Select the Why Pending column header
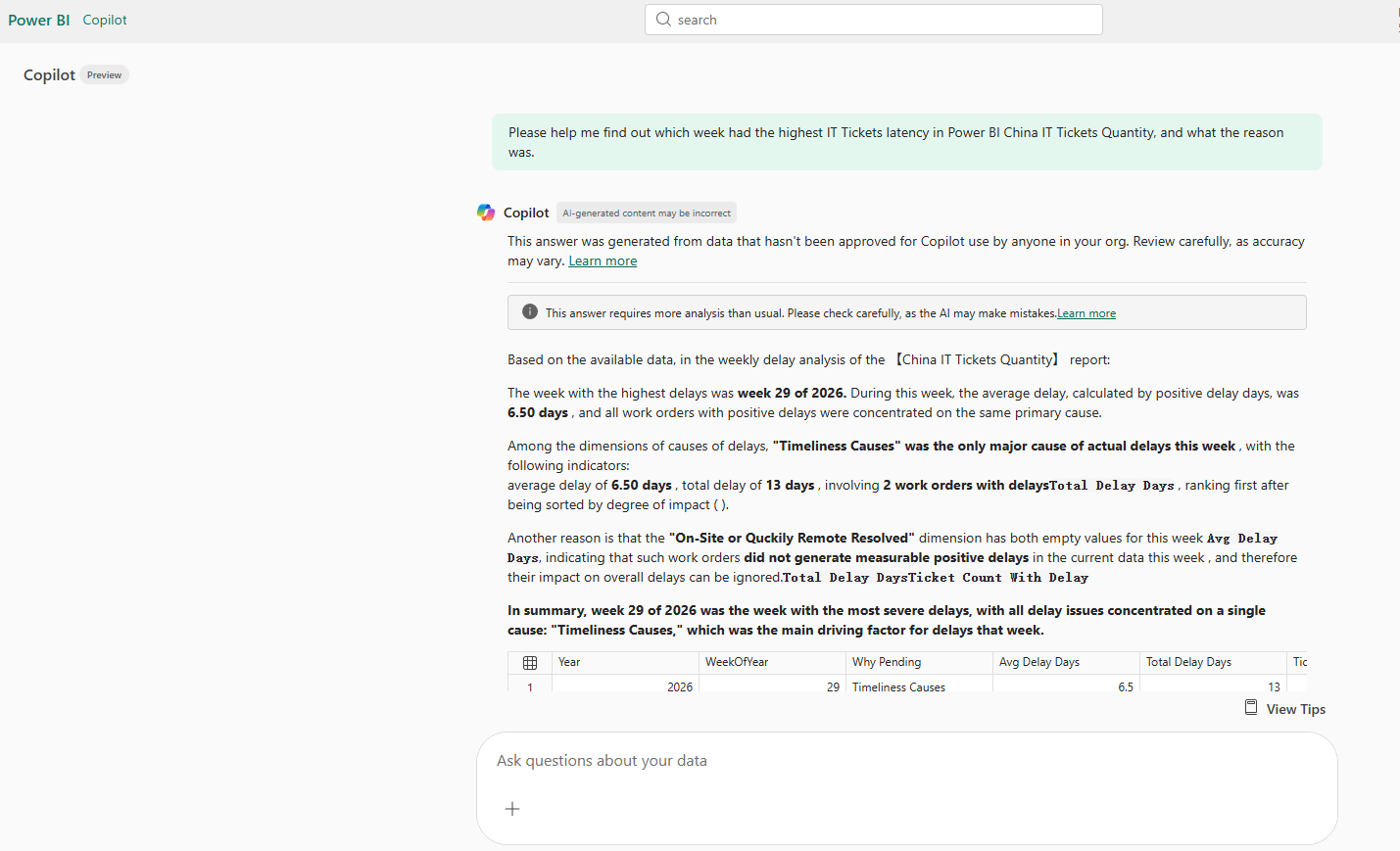The width and height of the screenshot is (1400, 851). click(919, 663)
